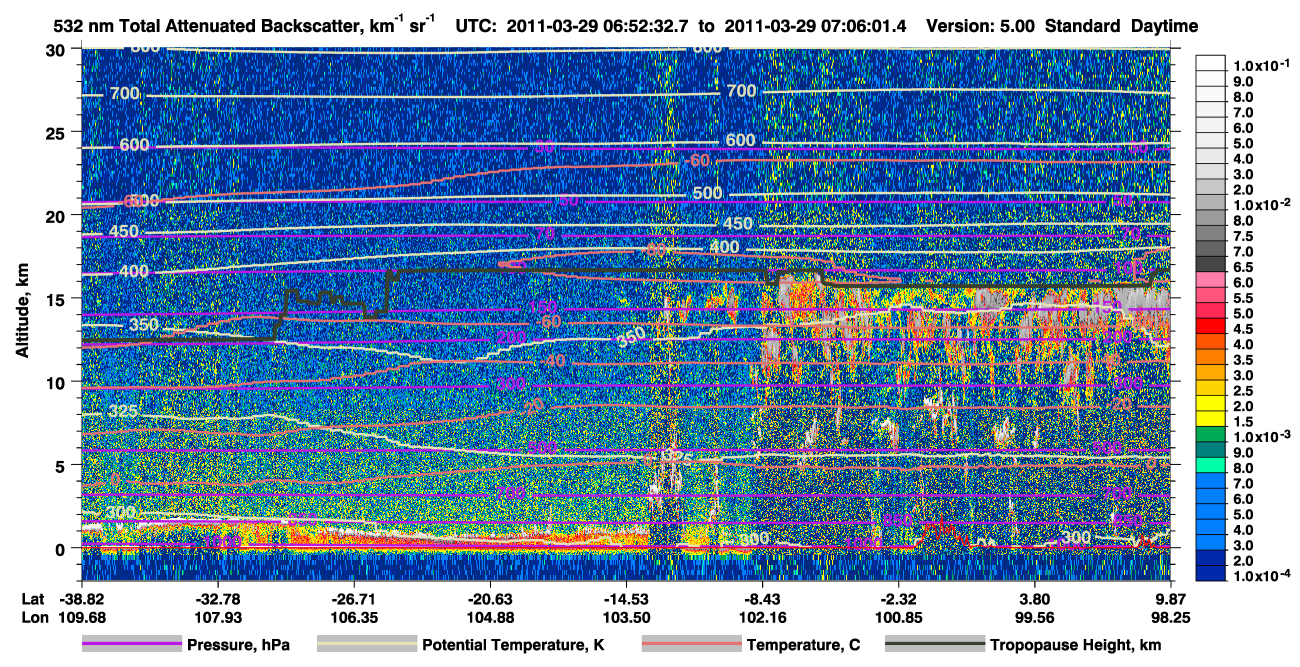This screenshot has width=1300, height=667.
Task: Click the magenta Pressure legend line sample
Action: click(x=131, y=645)
